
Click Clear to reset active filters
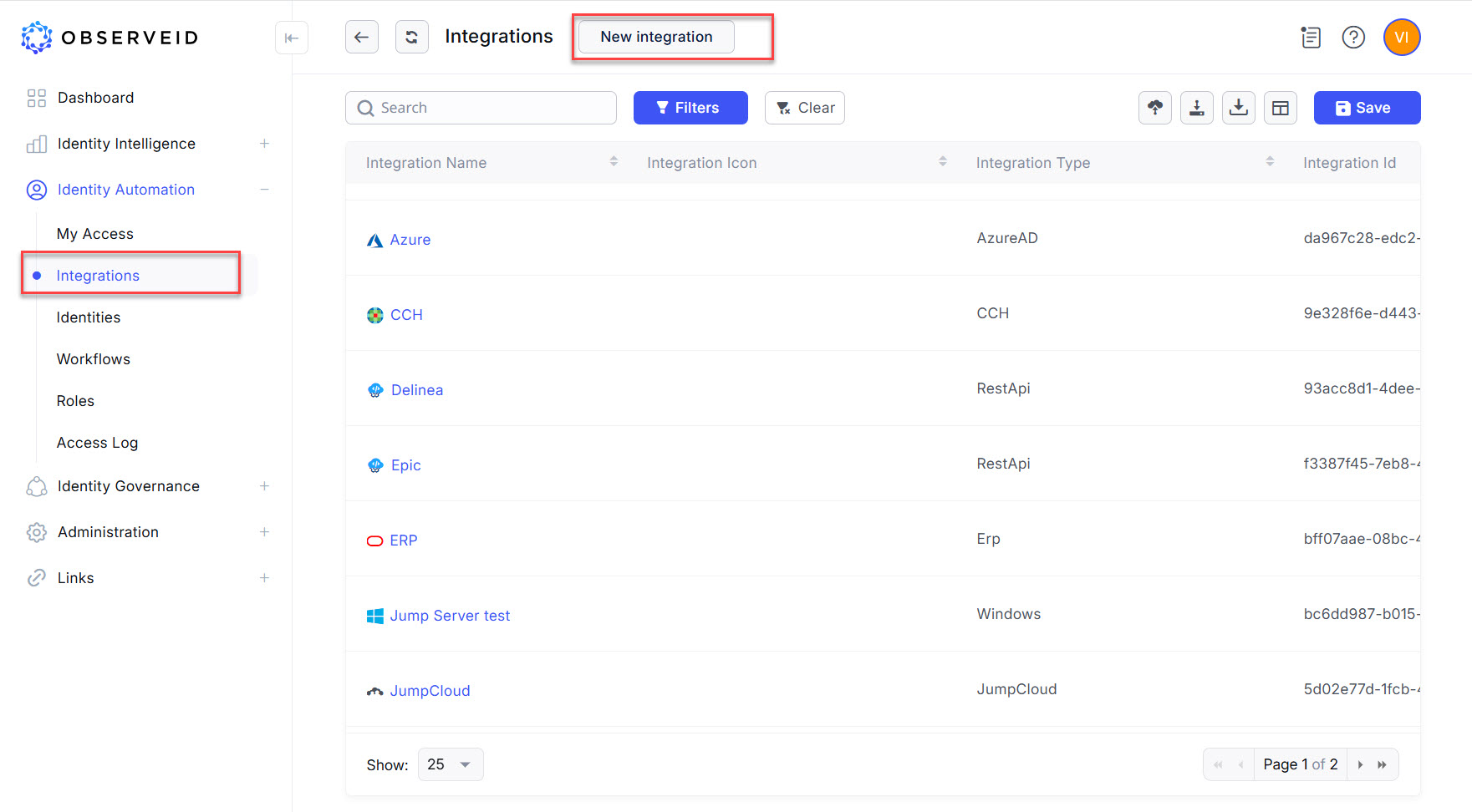804,107
